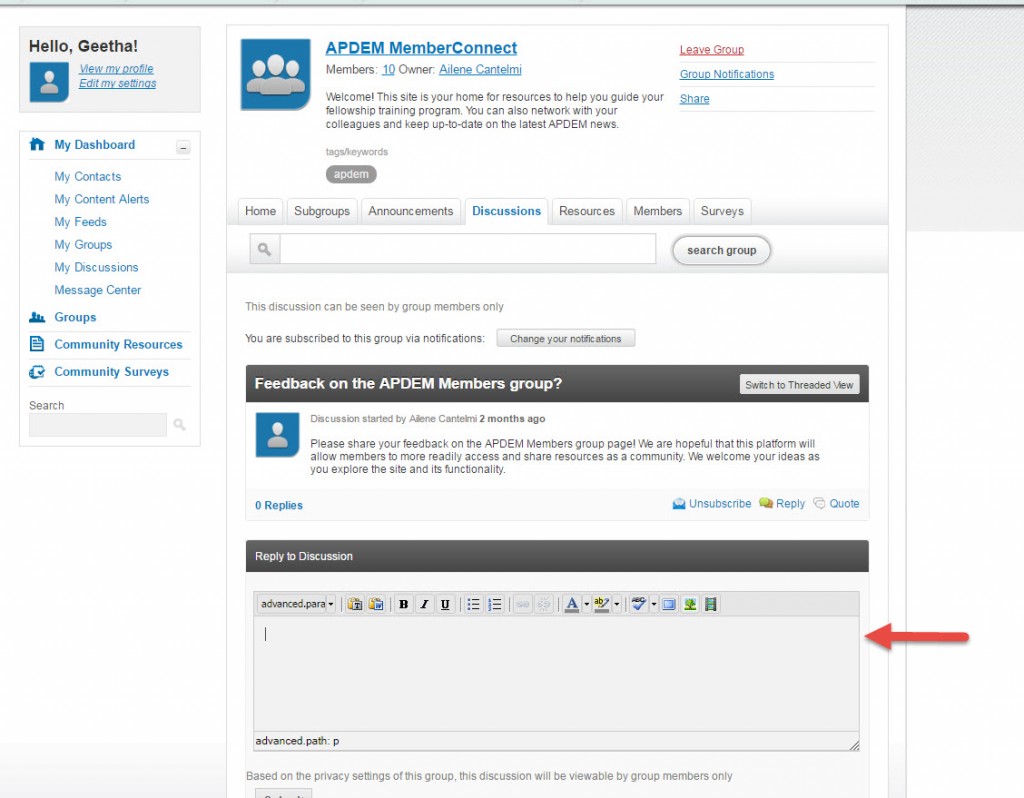Screen dimensions: 1024x798
Task: Open the Members tab
Action: point(658,211)
